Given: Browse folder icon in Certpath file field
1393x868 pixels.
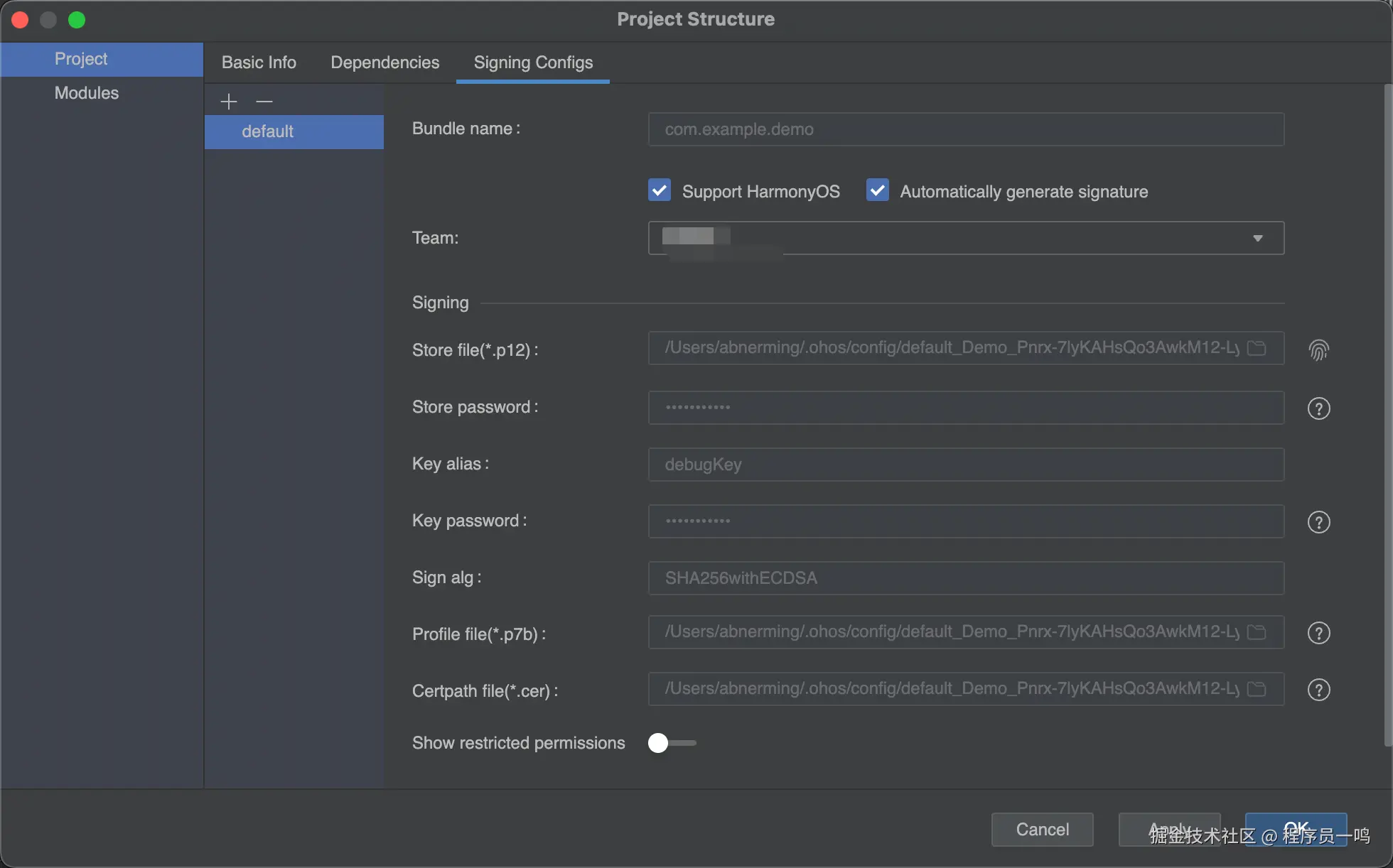Looking at the screenshot, I should pos(1257,689).
